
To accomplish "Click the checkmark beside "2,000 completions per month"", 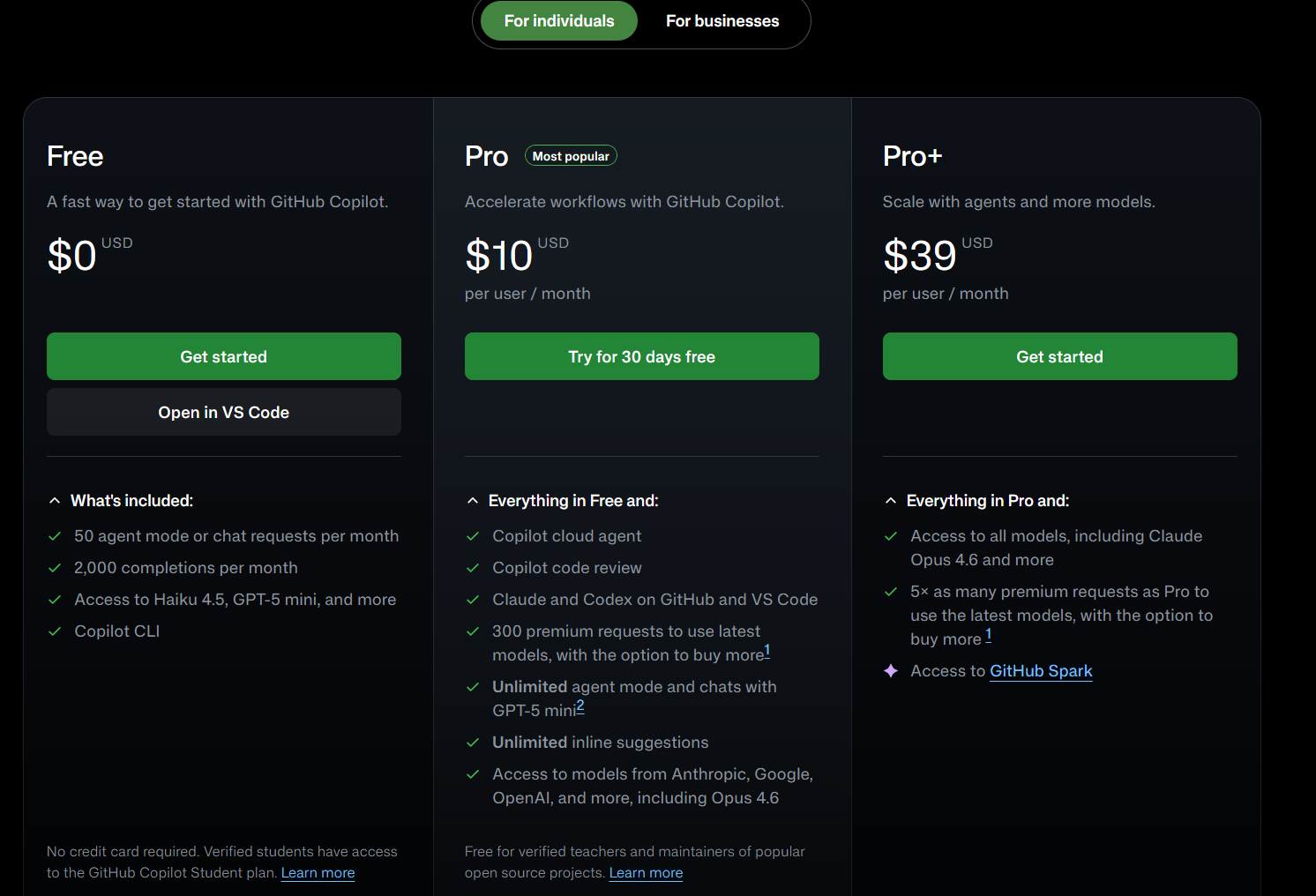I will [x=55, y=568].
